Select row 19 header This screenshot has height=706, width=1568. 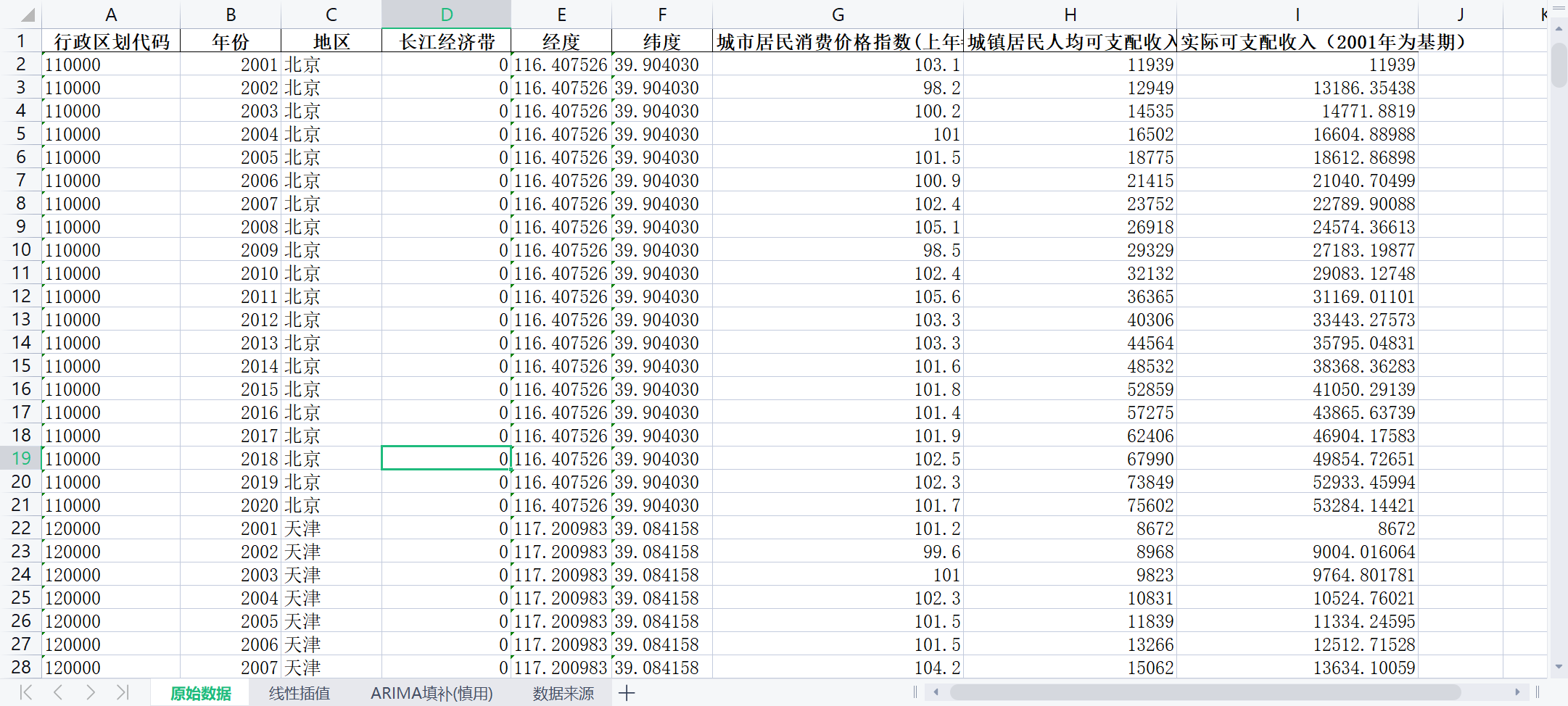(x=21, y=458)
